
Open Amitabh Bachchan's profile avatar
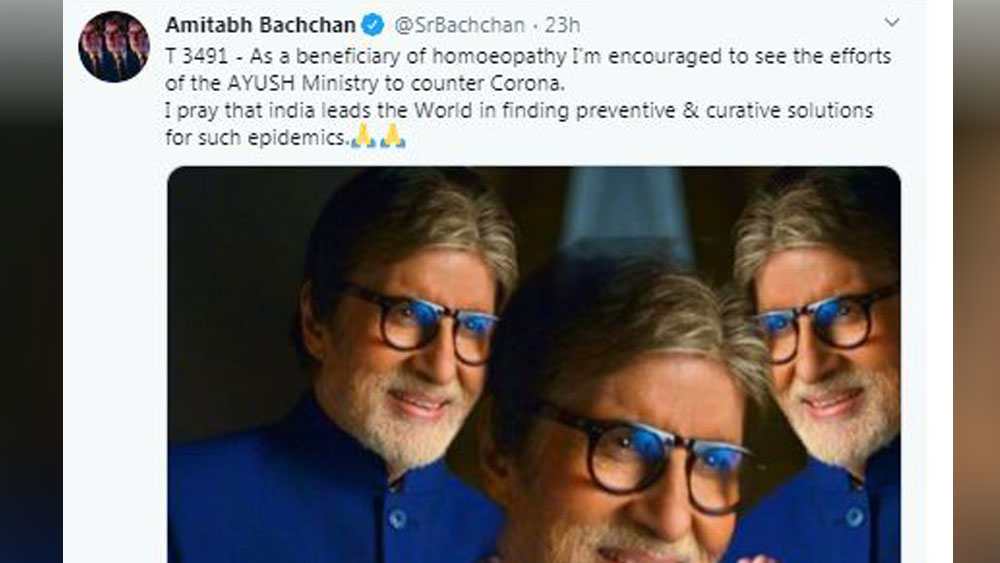(x=113, y=47)
